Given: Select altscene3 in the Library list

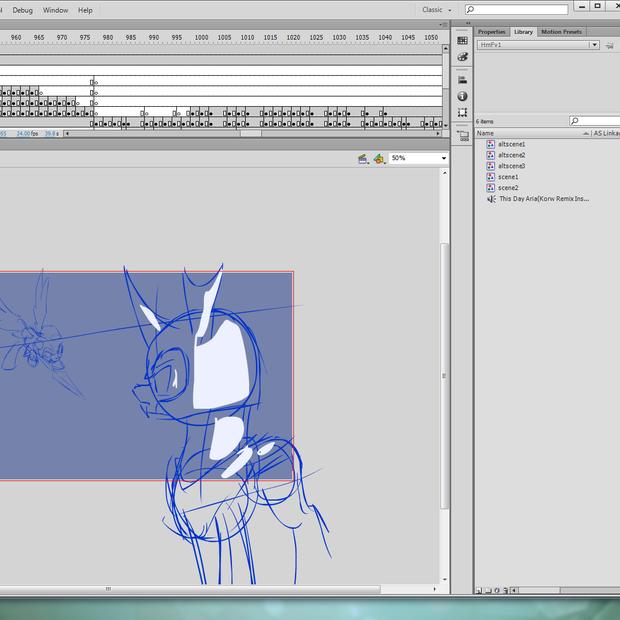Looking at the screenshot, I should point(511,166).
